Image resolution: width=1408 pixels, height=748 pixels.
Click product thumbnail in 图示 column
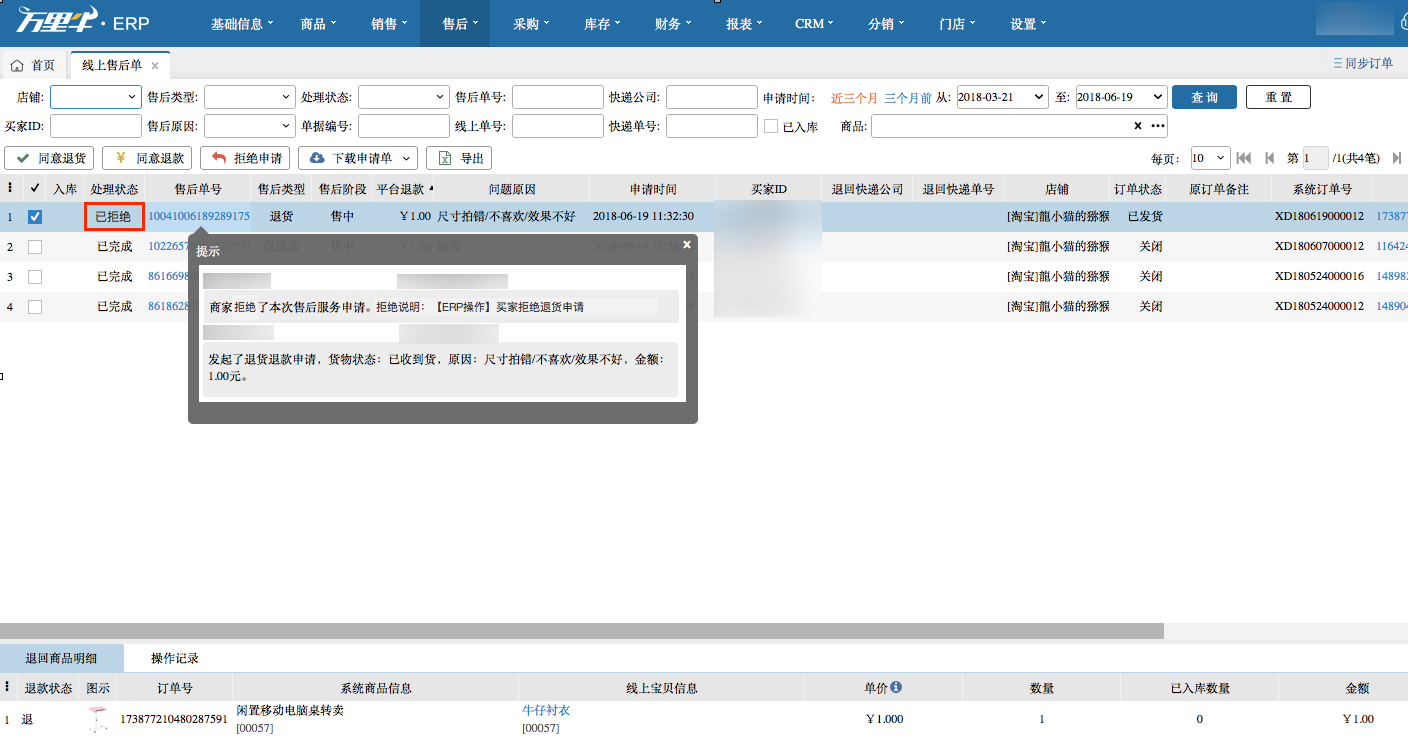(x=98, y=718)
